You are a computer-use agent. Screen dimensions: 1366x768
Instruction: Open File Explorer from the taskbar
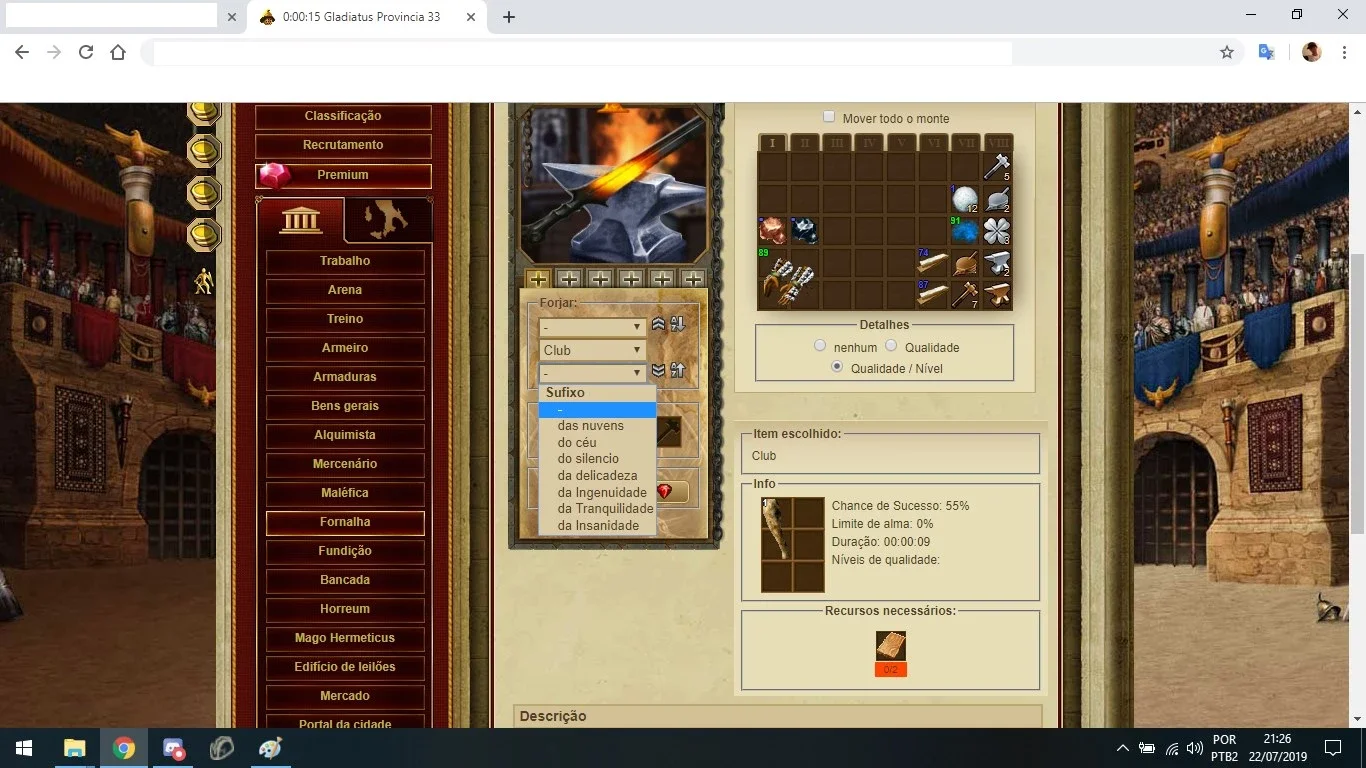pyautogui.click(x=75, y=748)
